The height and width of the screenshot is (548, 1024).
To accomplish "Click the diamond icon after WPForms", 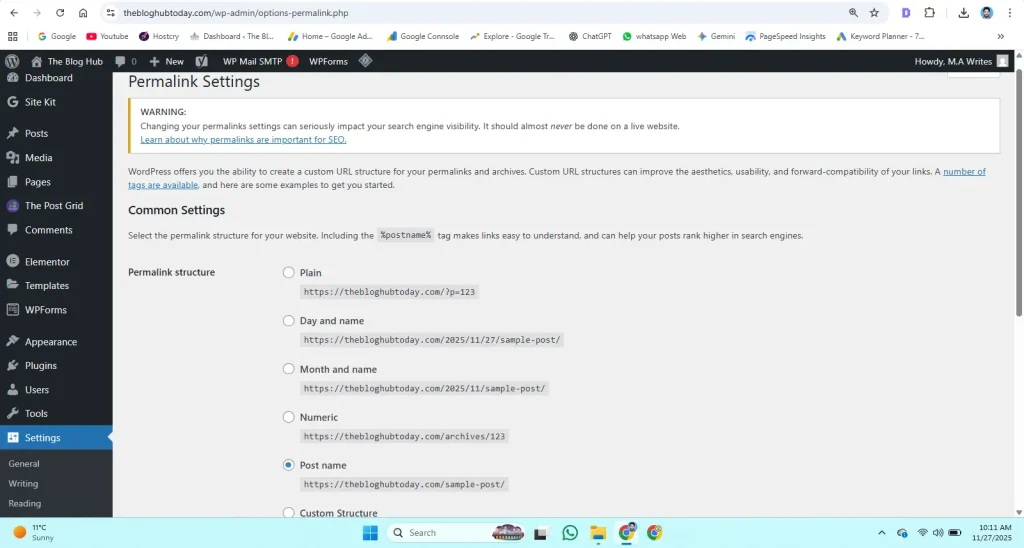I will pos(365,61).
